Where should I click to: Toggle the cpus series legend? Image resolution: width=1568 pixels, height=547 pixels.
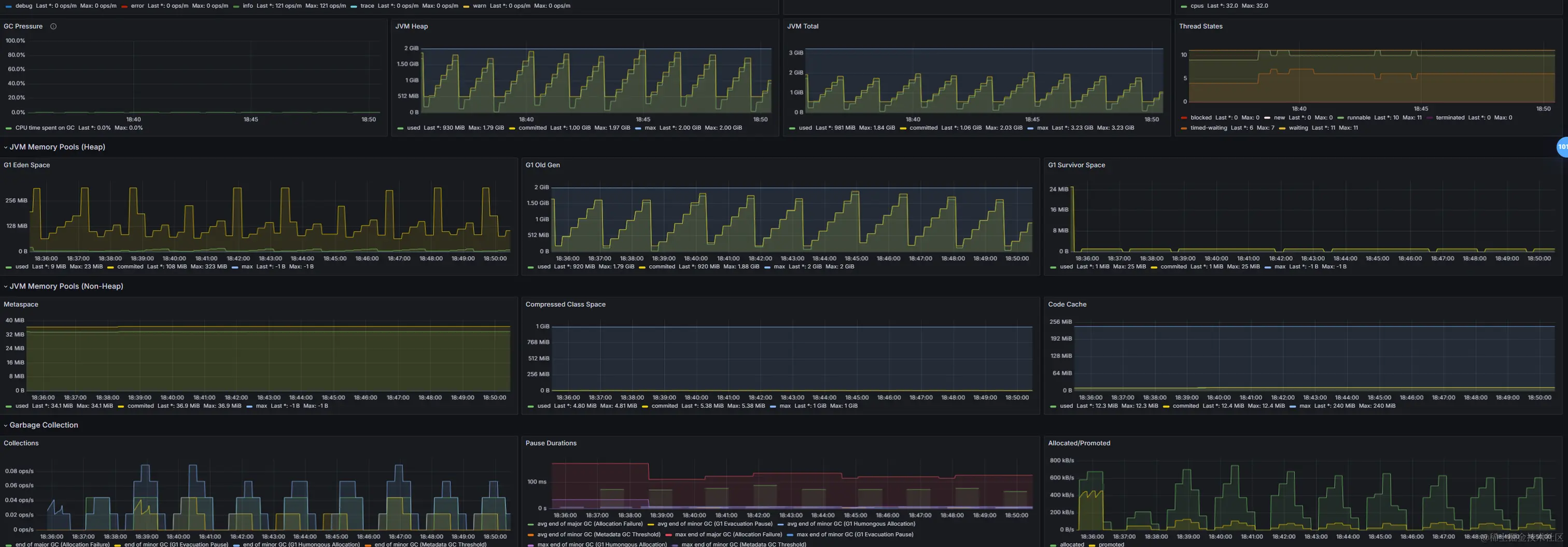(x=1197, y=6)
